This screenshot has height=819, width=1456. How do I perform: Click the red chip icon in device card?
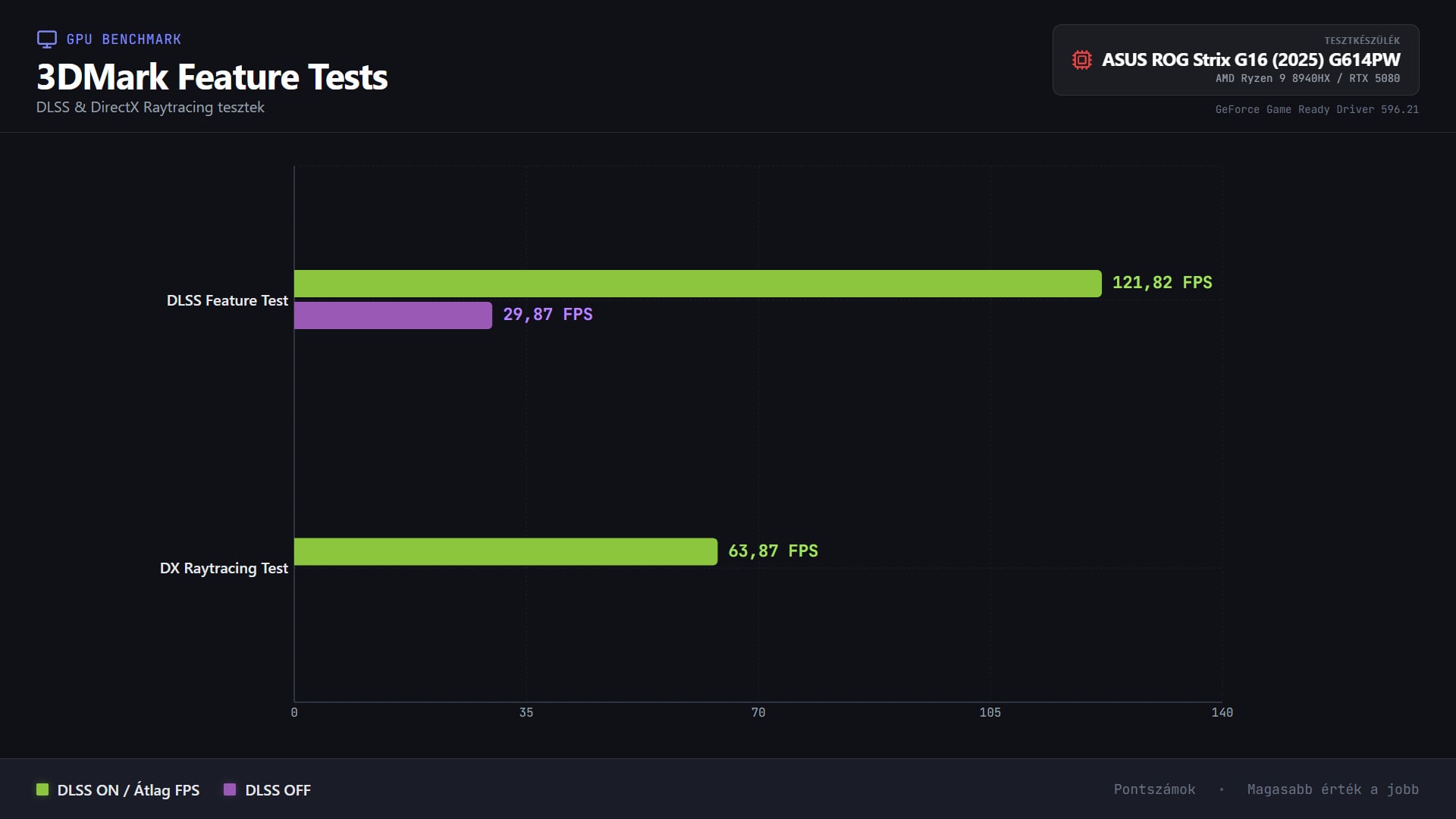pyautogui.click(x=1081, y=60)
